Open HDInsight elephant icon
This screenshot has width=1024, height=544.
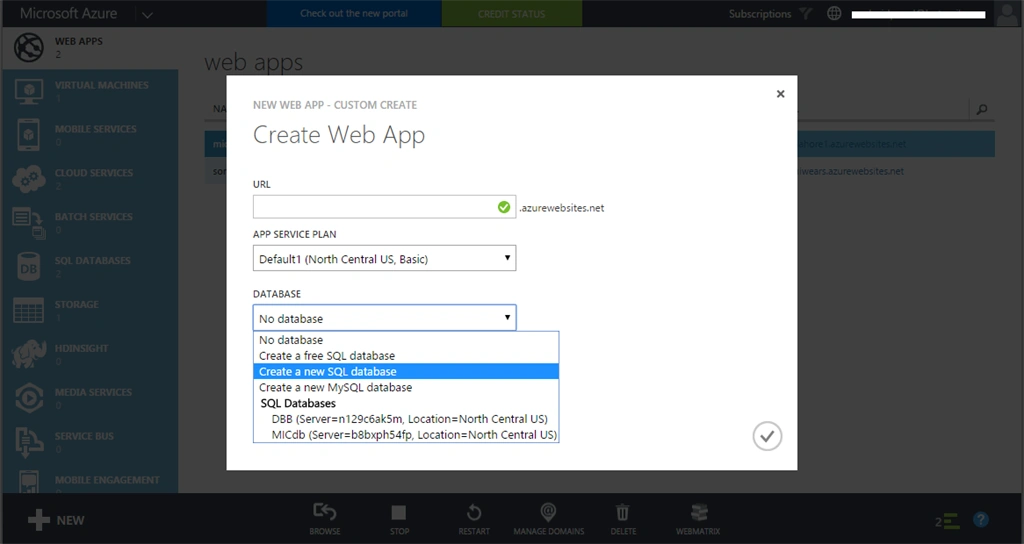[x=29, y=354]
